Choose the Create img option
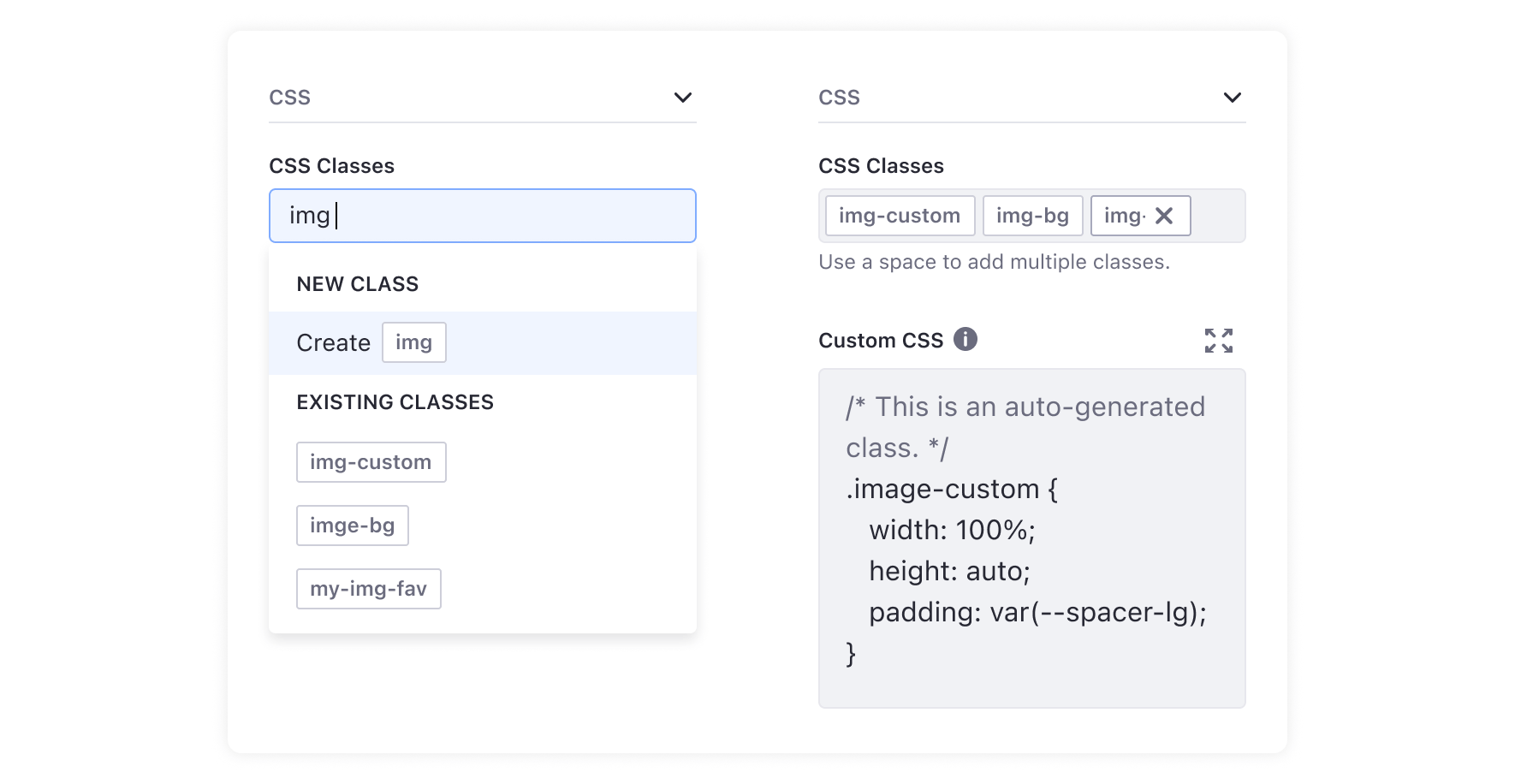Image resolution: width=1515 pixels, height=784 pixels. pos(334,343)
